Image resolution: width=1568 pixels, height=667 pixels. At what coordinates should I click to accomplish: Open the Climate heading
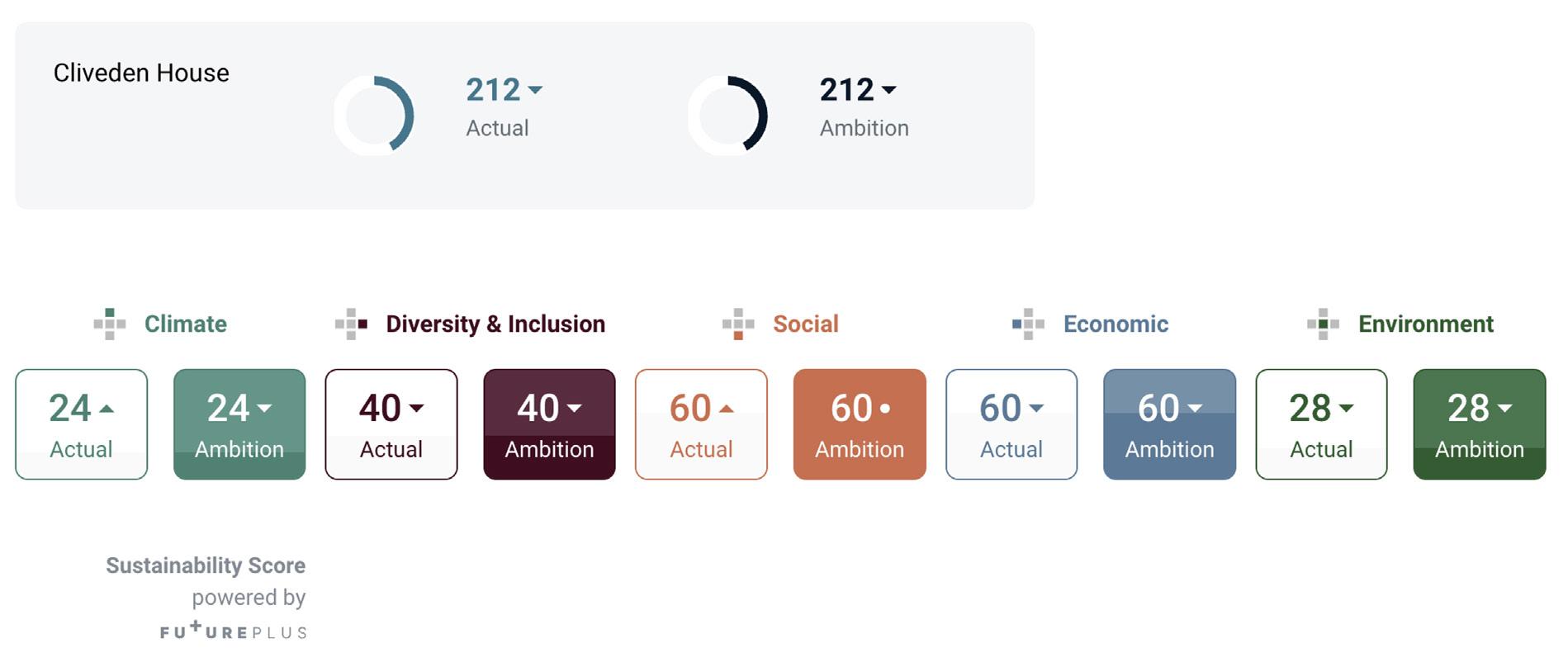click(x=186, y=324)
